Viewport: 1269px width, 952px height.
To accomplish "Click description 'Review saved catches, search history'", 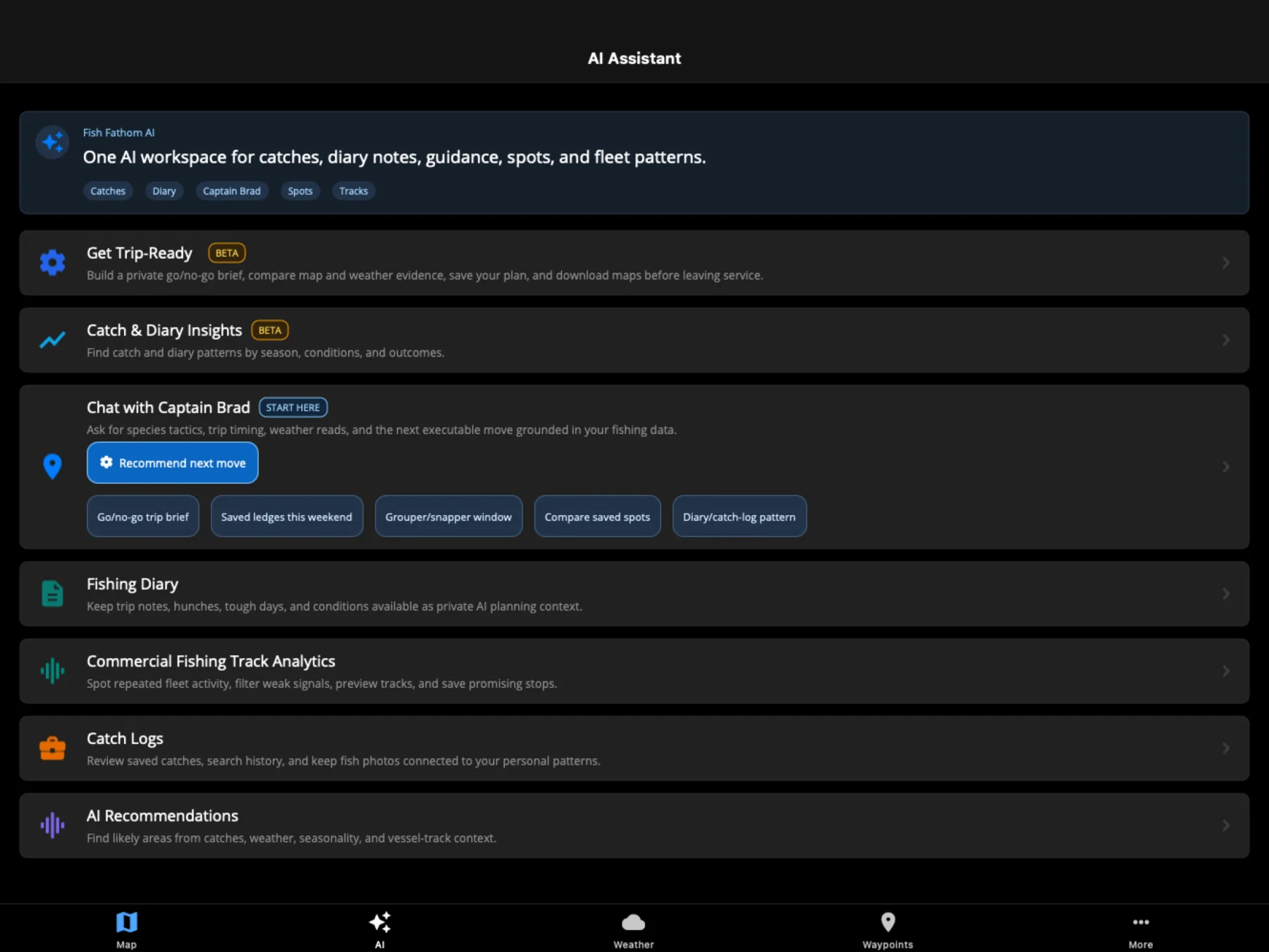I will point(343,761).
